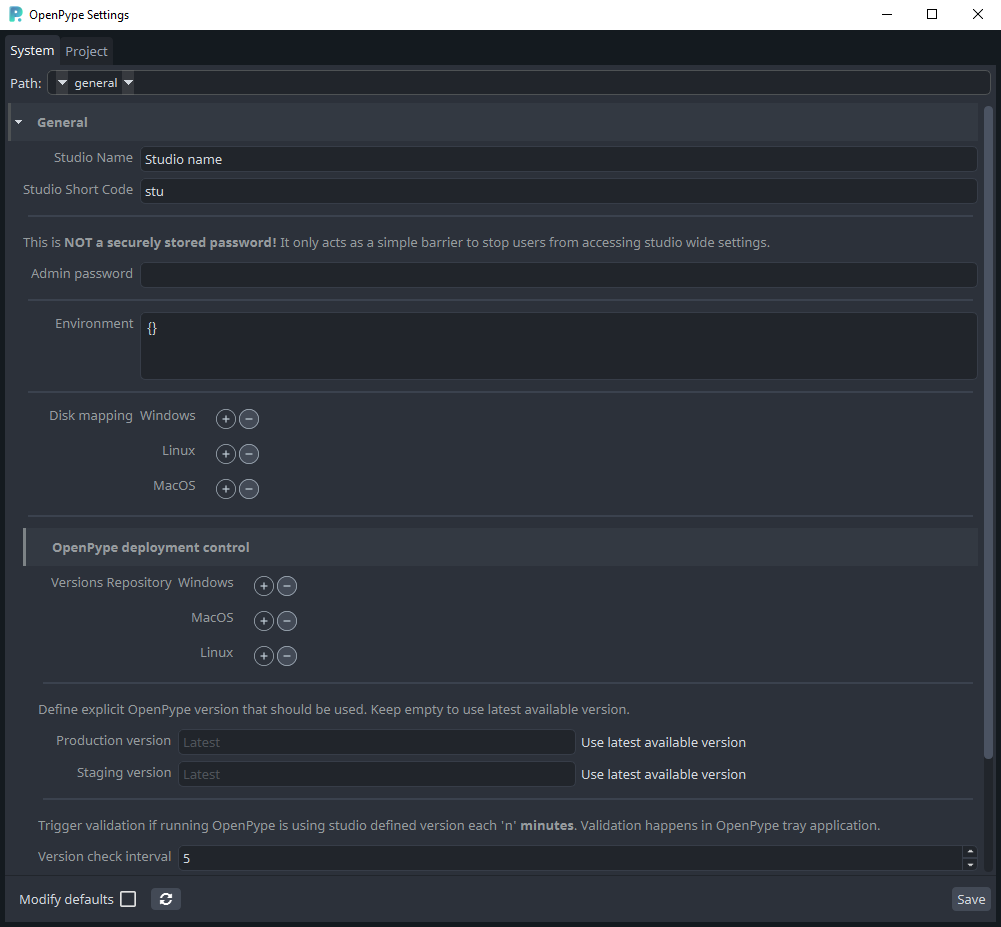Enable the Modify defaults checkbox
This screenshot has width=1001, height=927.
click(127, 899)
